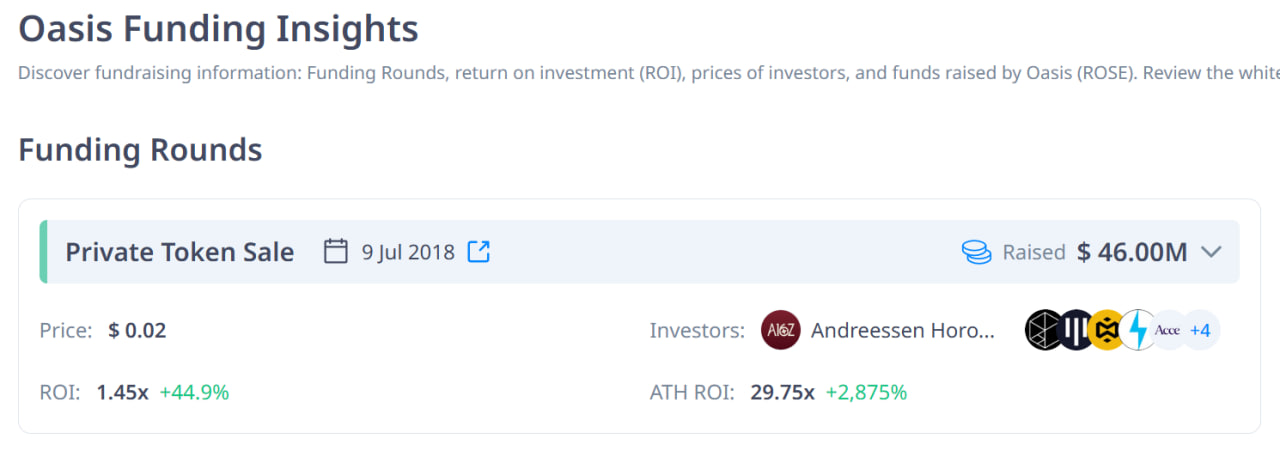Open the Andreessen Horo... investor link
Screen dimensions: 1280x451
click(x=903, y=330)
